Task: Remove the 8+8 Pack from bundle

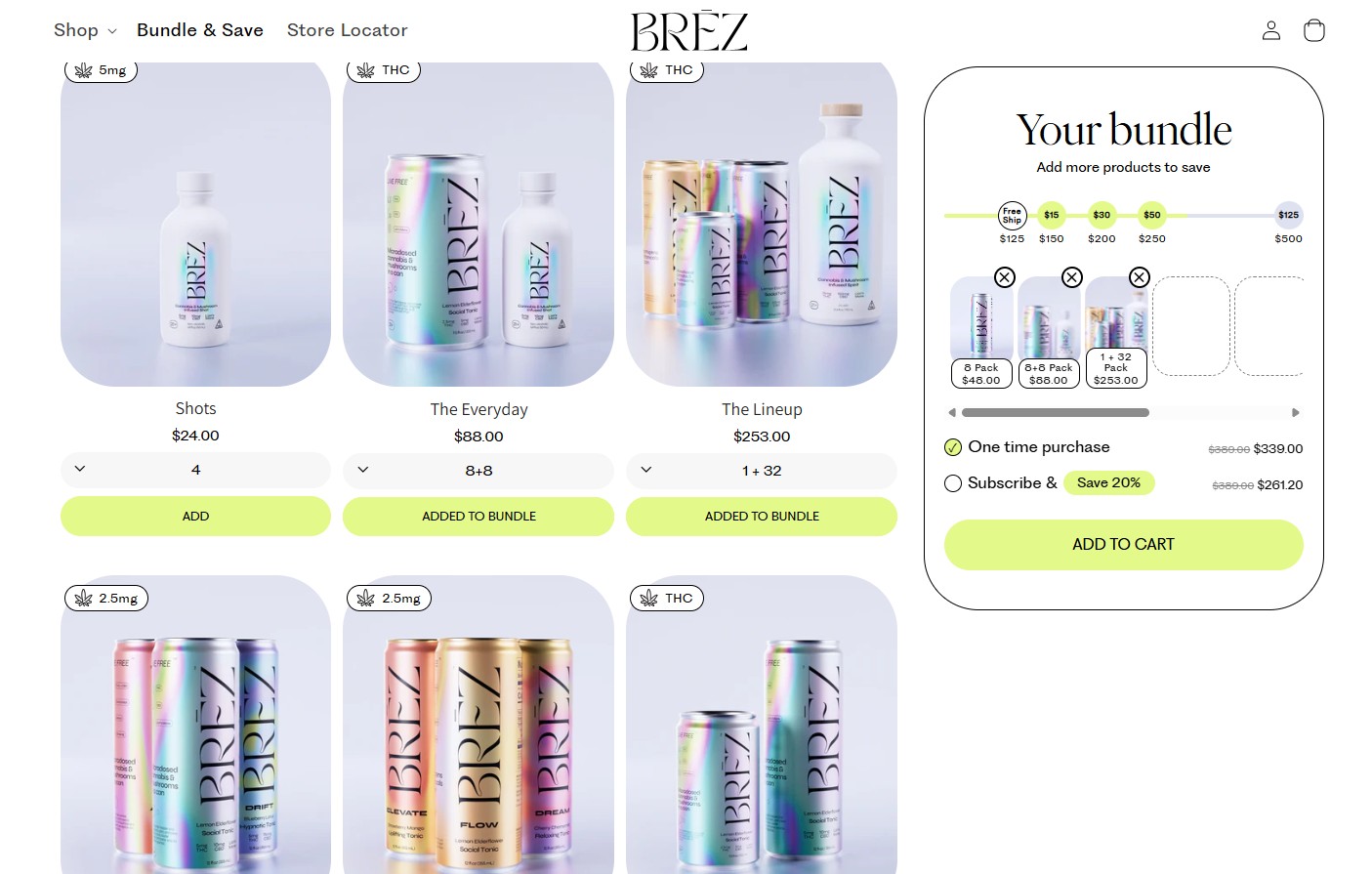Action: (x=1071, y=277)
